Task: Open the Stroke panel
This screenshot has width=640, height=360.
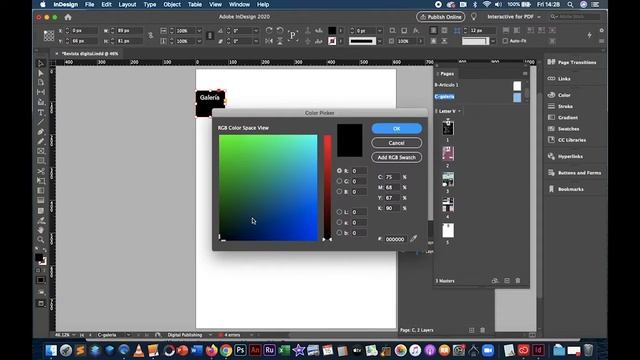Action: click(560, 106)
